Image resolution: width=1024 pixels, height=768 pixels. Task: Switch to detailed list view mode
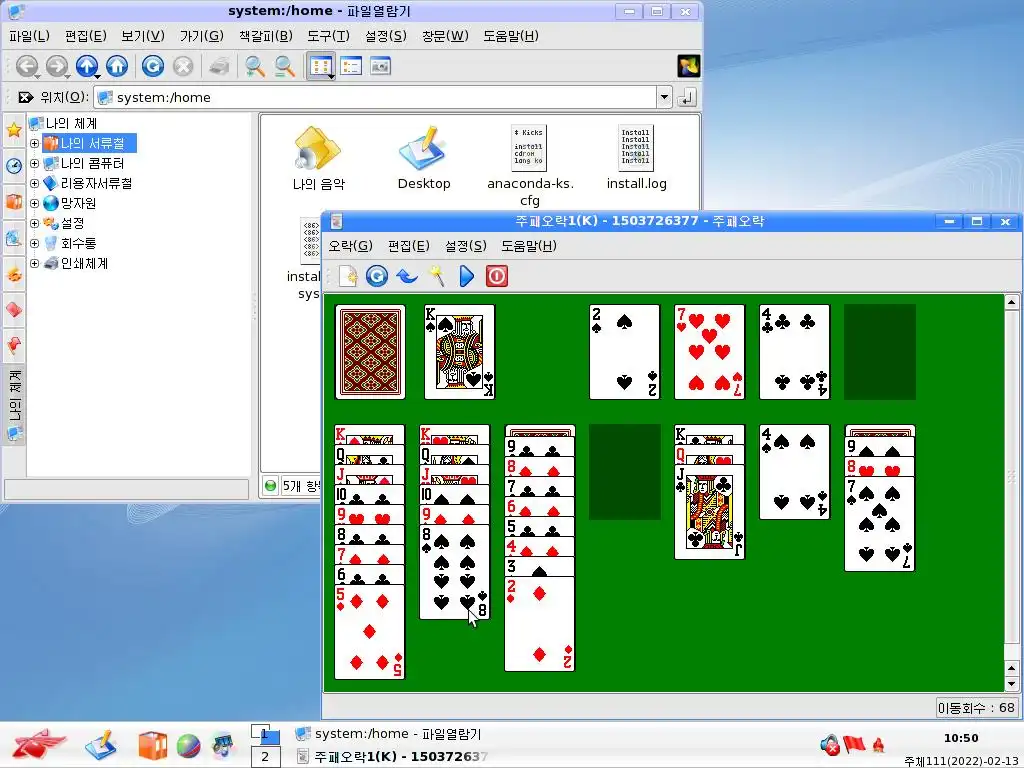click(x=351, y=66)
